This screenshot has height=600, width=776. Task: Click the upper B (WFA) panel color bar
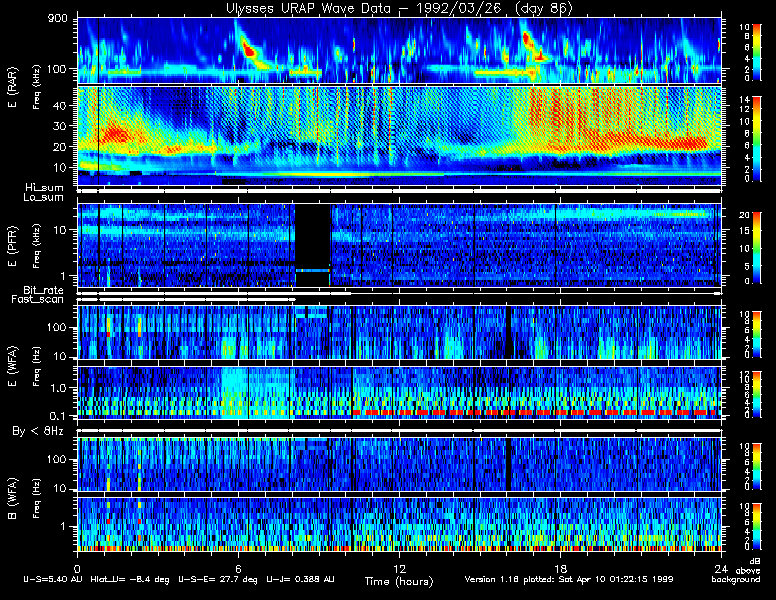(757, 466)
